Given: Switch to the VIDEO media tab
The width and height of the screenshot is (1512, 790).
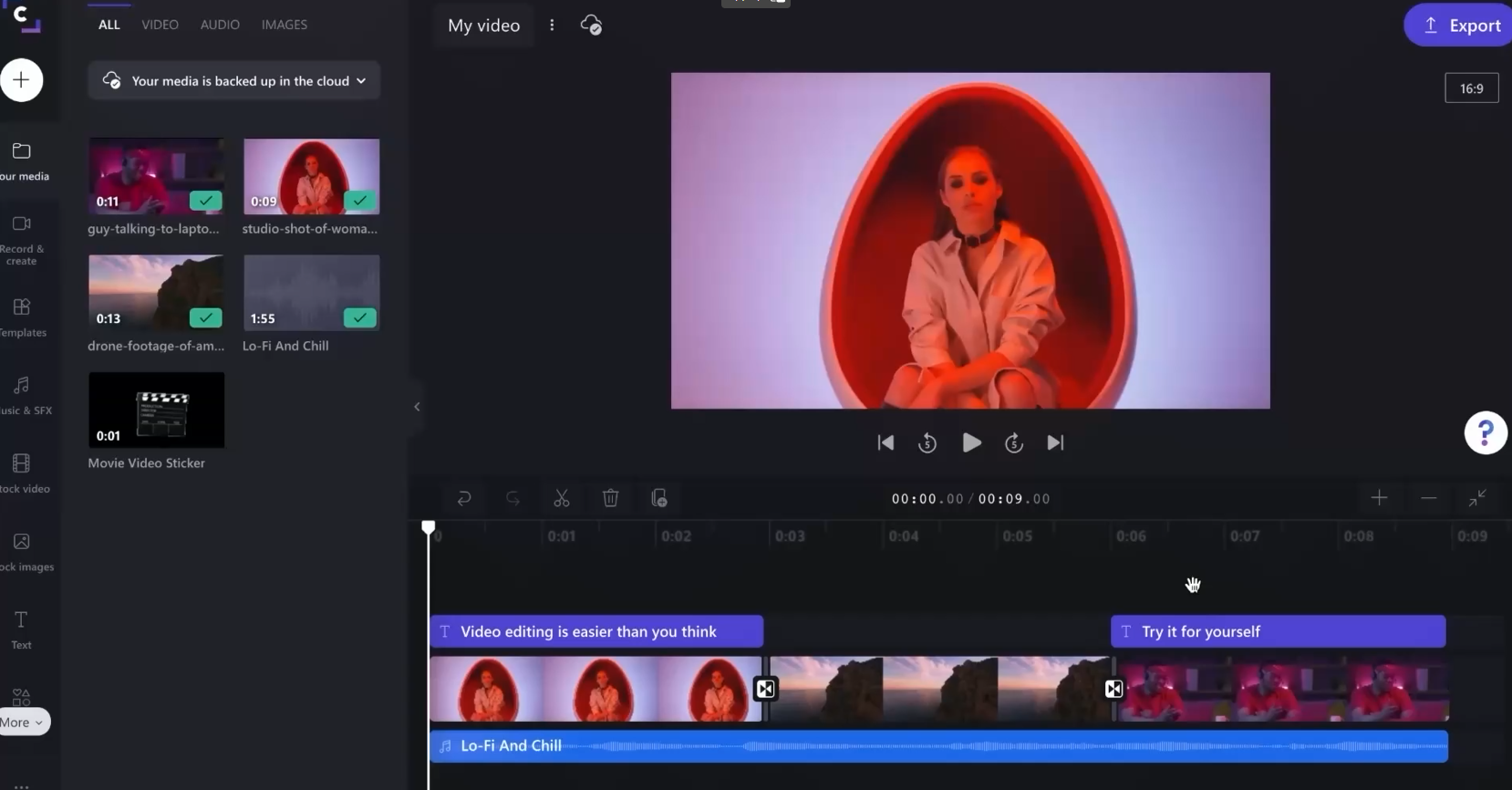Looking at the screenshot, I should (160, 25).
